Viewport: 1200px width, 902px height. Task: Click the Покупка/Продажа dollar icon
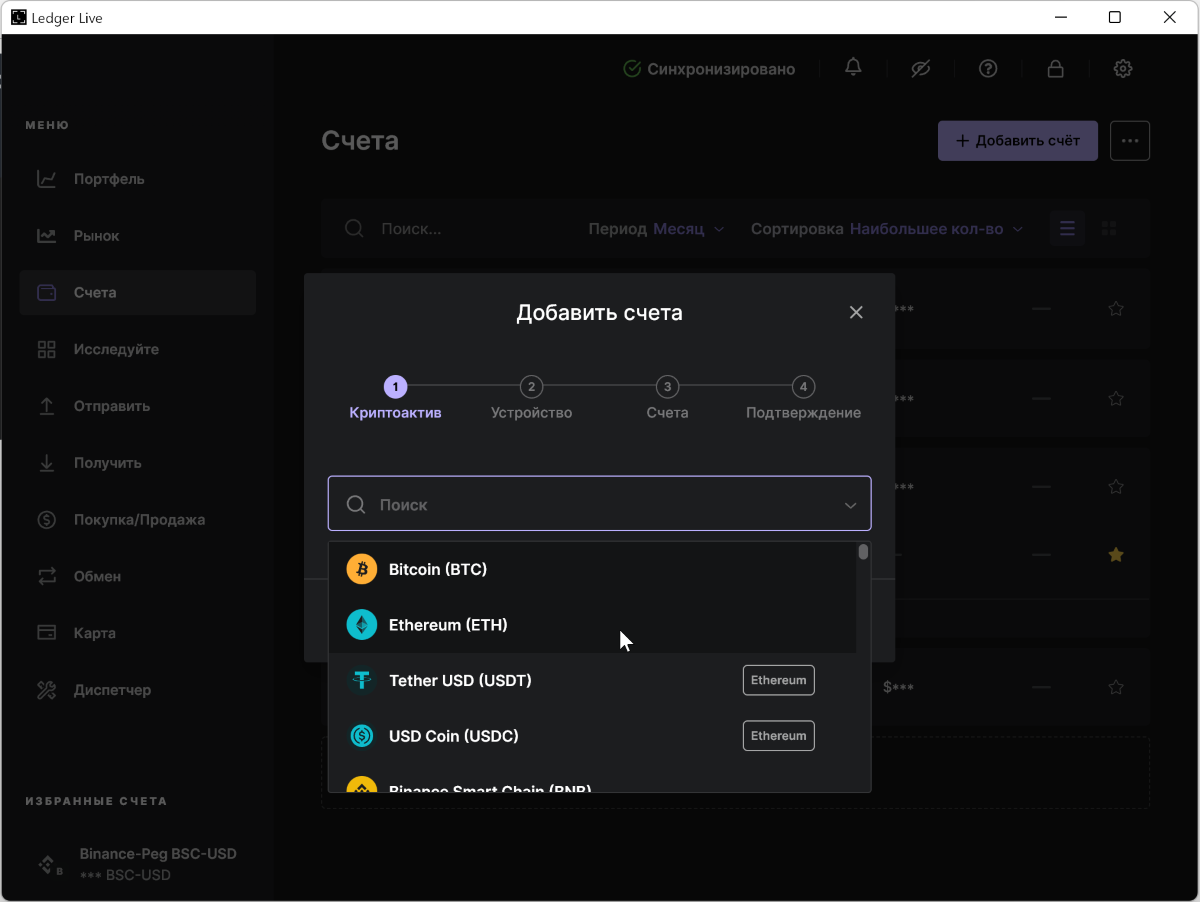[x=46, y=519]
